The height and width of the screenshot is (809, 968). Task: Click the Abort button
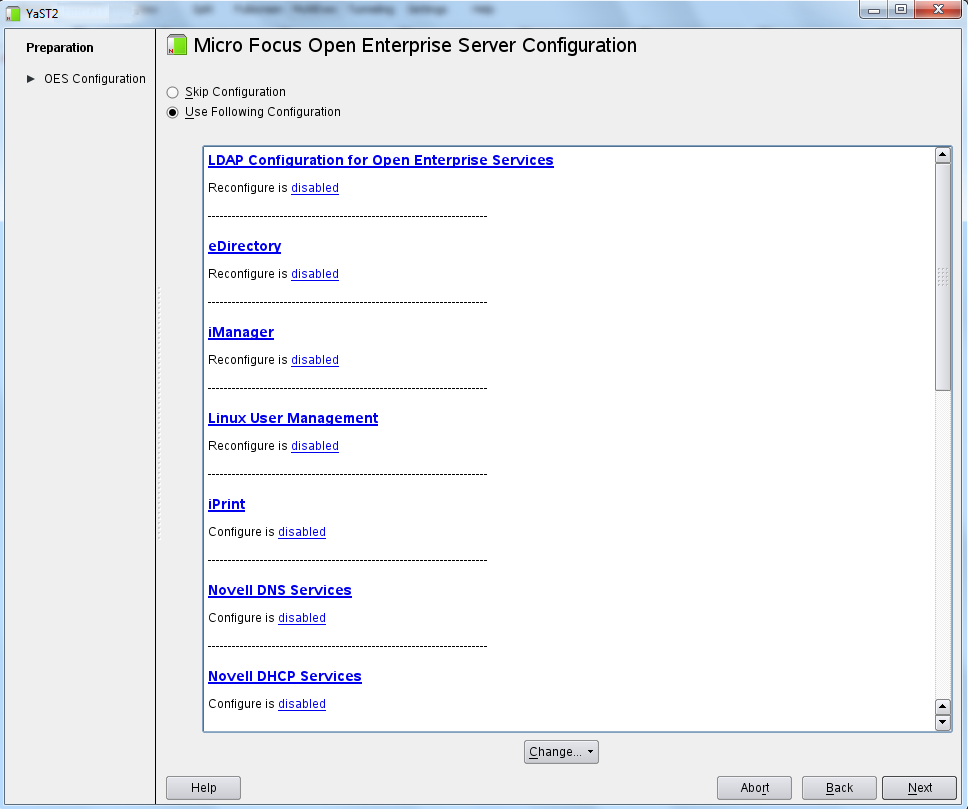click(x=754, y=787)
